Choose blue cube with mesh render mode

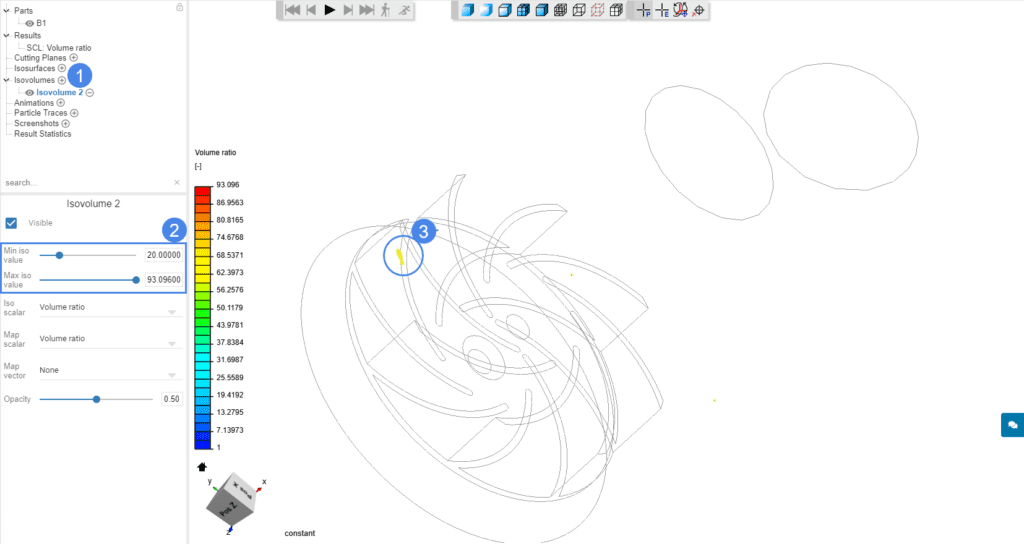523,10
